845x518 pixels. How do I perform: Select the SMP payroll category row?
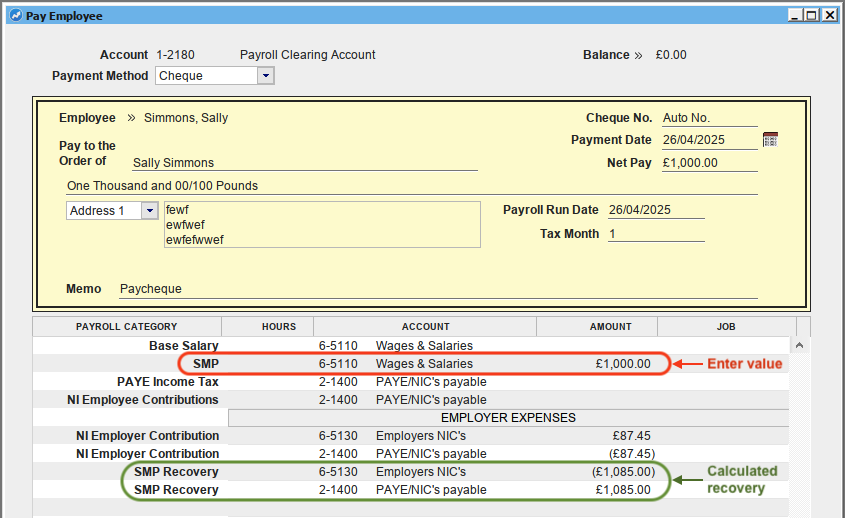pyautogui.click(x=411, y=364)
